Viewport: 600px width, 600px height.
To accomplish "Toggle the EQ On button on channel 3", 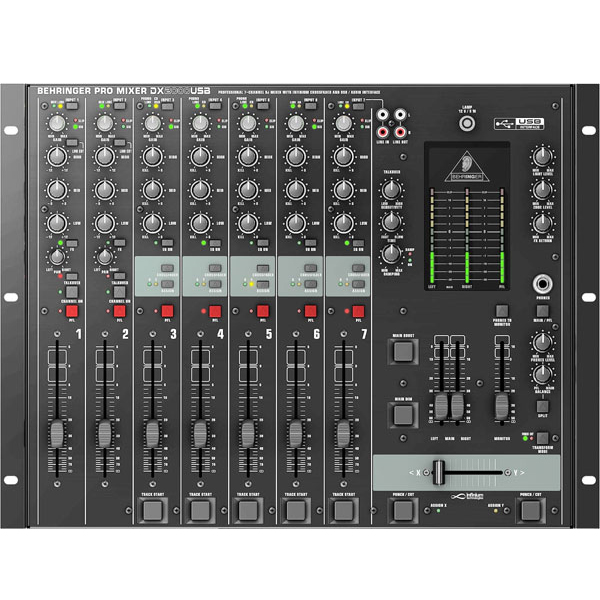I will coord(167,243).
